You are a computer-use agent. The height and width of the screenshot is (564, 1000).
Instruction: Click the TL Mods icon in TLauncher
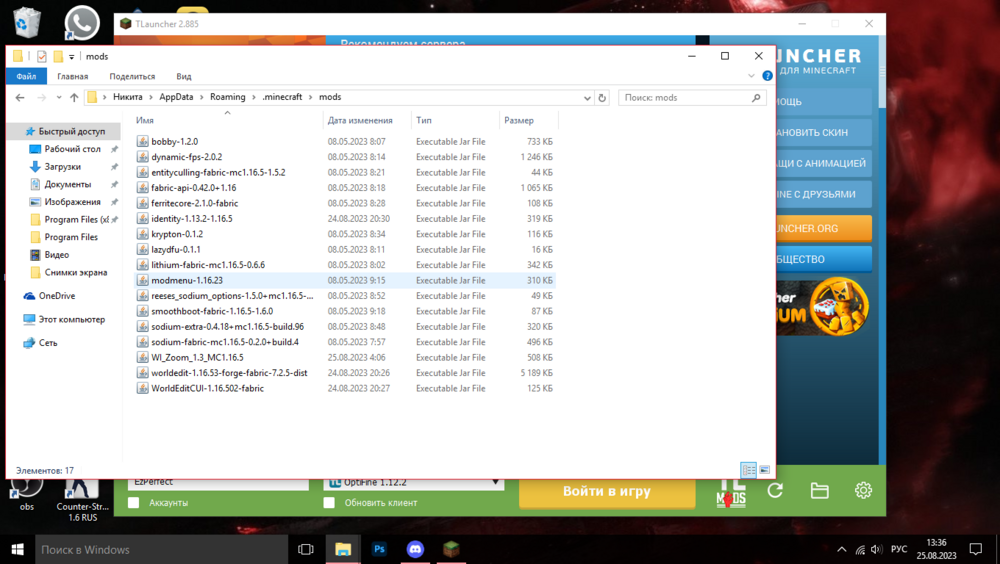coord(731,494)
